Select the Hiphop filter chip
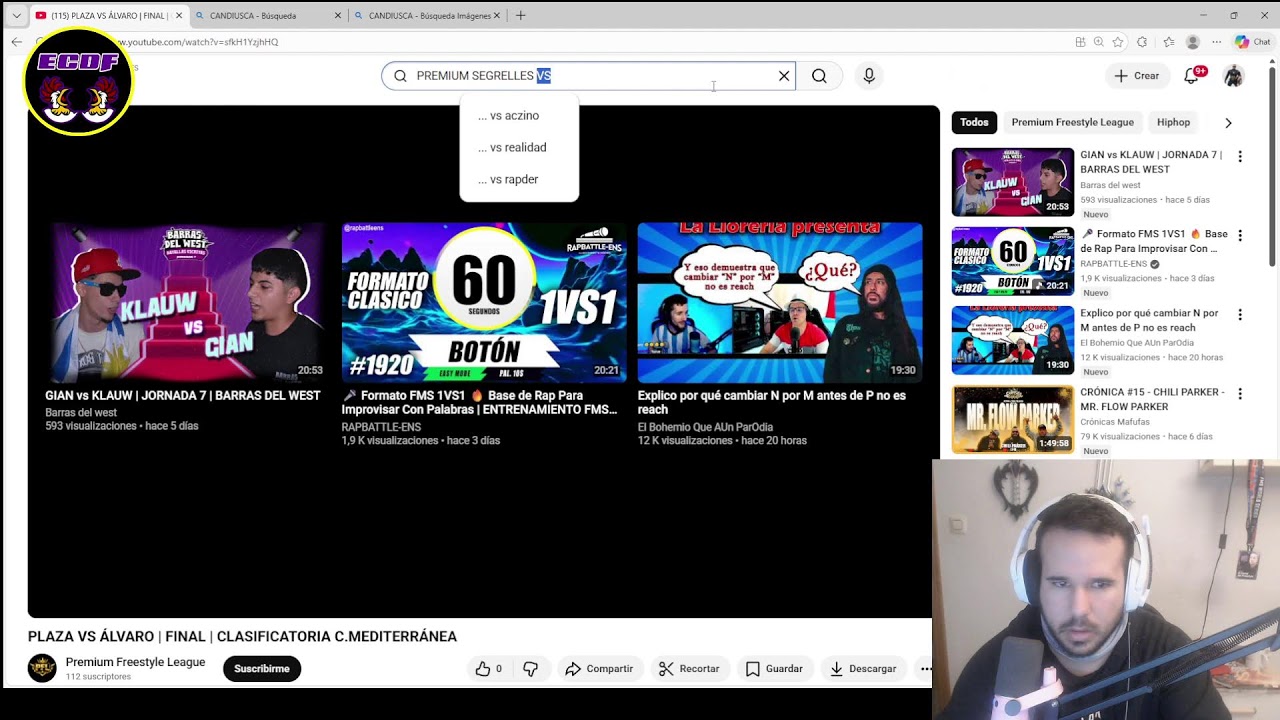 click(x=1173, y=122)
